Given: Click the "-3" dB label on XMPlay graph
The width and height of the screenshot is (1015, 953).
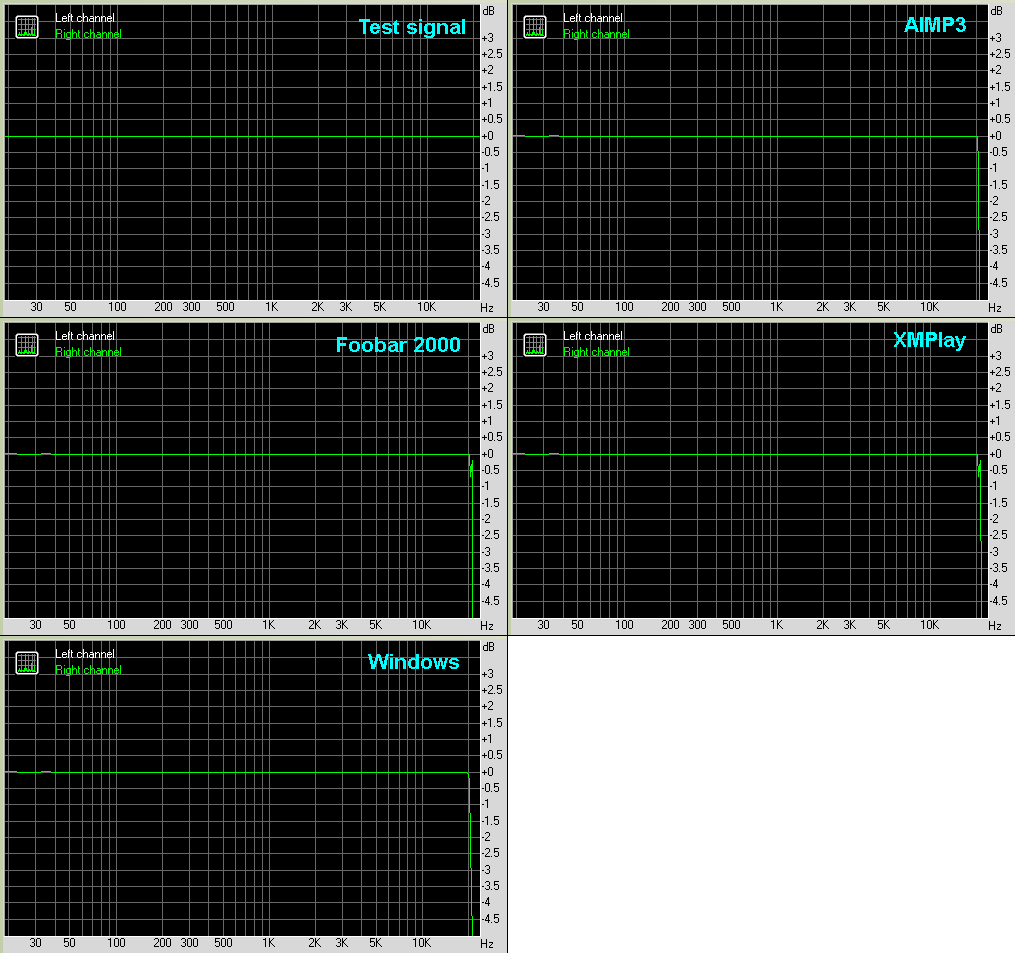Looking at the screenshot, I should [x=995, y=552].
